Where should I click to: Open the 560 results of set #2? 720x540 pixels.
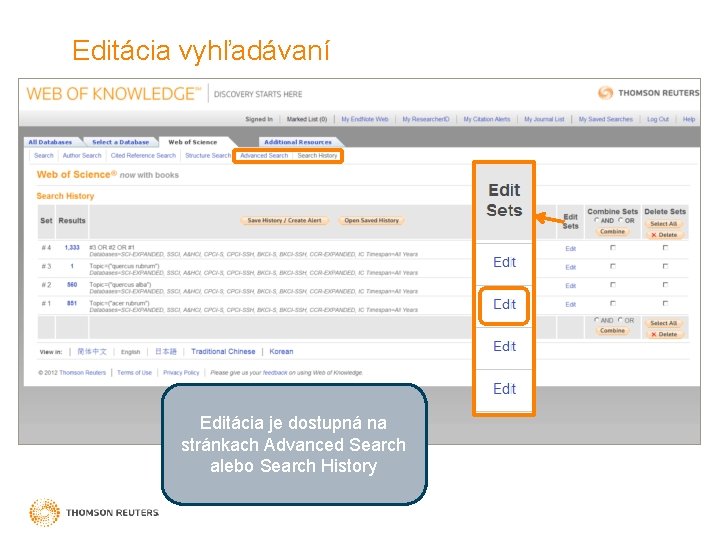pos(72,285)
